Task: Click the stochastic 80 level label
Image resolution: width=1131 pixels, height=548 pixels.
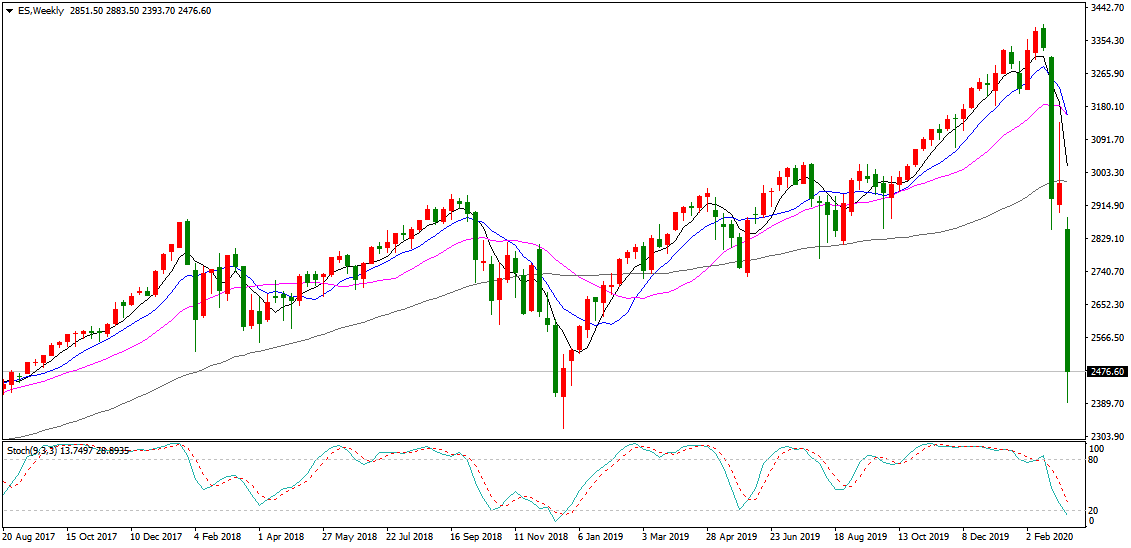Action: tap(1095, 460)
